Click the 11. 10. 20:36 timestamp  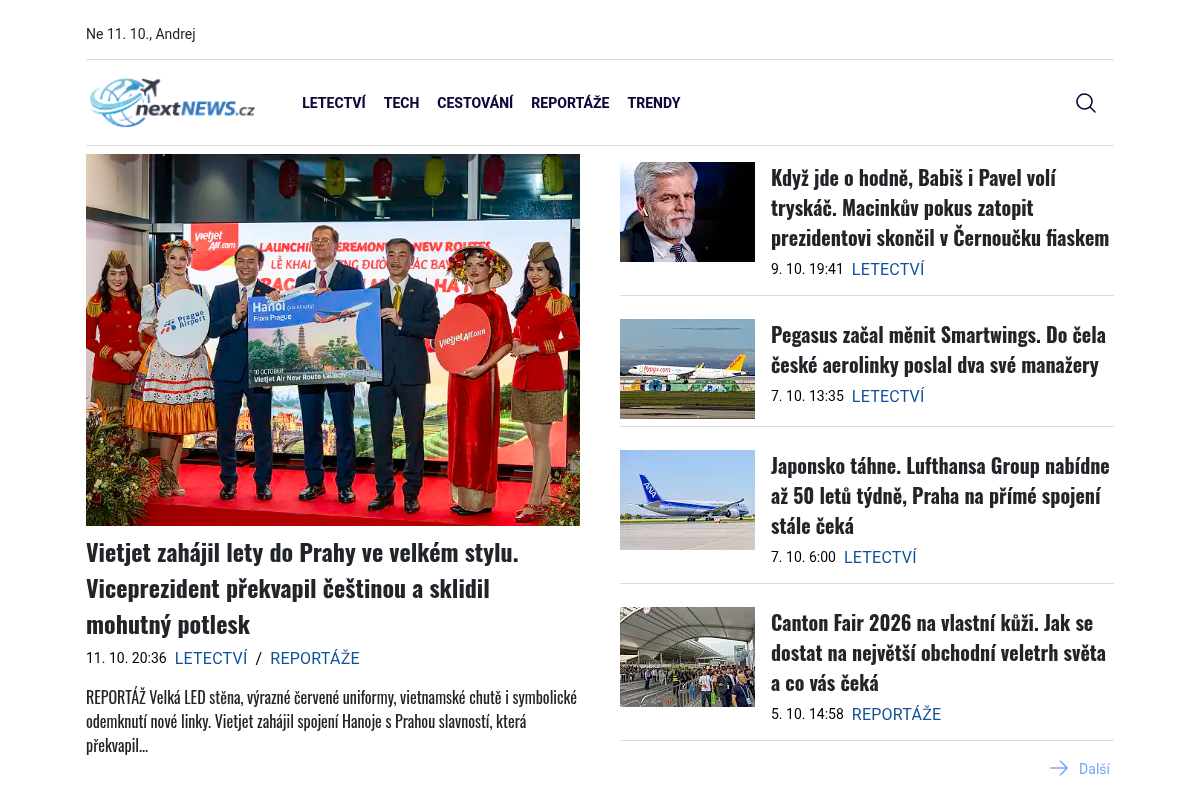coord(126,658)
